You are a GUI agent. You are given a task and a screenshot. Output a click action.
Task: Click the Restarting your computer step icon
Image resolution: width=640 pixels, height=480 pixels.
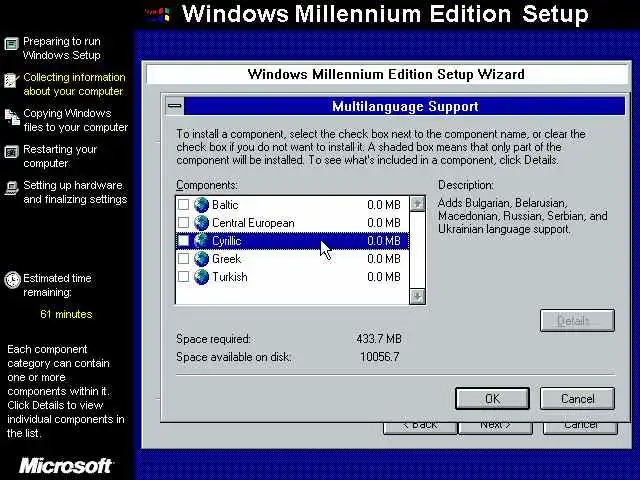click(11, 152)
